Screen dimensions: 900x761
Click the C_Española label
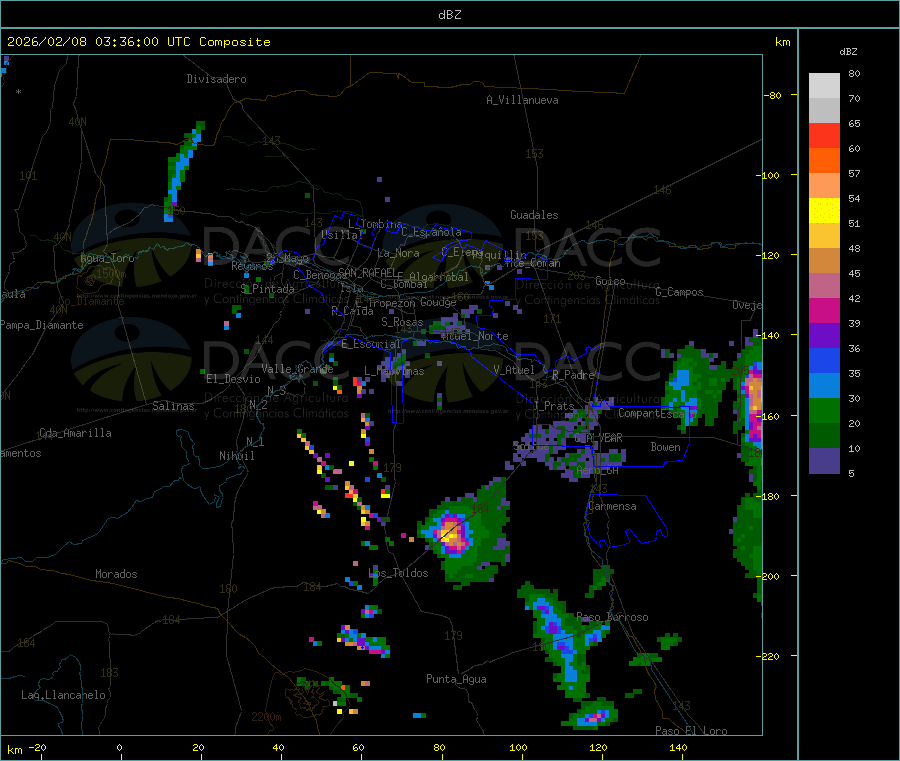(432, 232)
